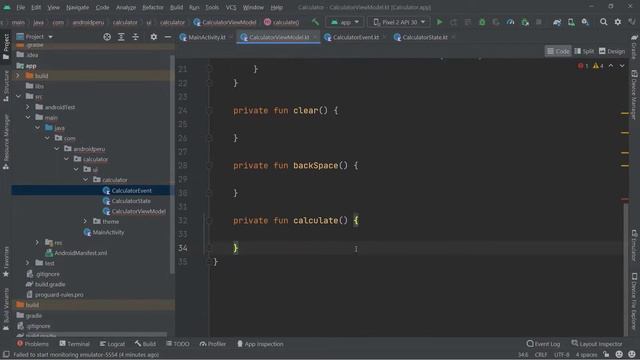The image size is (640, 360).
Task: Click the warning count indicator in editor
Action: tap(598, 66)
